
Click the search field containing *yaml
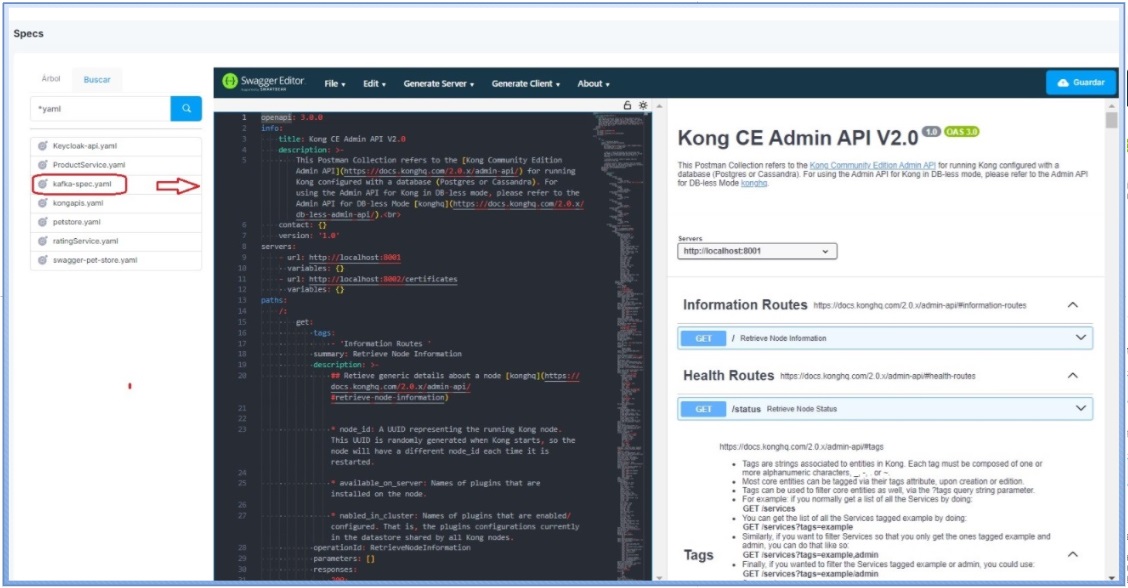tap(100, 108)
